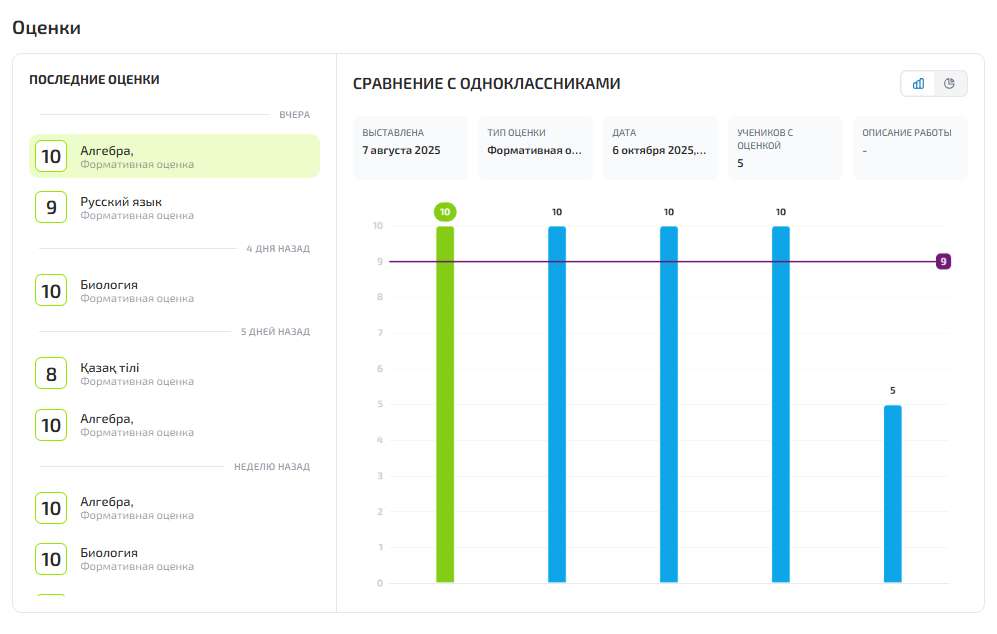This screenshot has height=634, width=997.
Task: Select yesterday's highlighted Алгебра grade
Action: (x=174, y=157)
